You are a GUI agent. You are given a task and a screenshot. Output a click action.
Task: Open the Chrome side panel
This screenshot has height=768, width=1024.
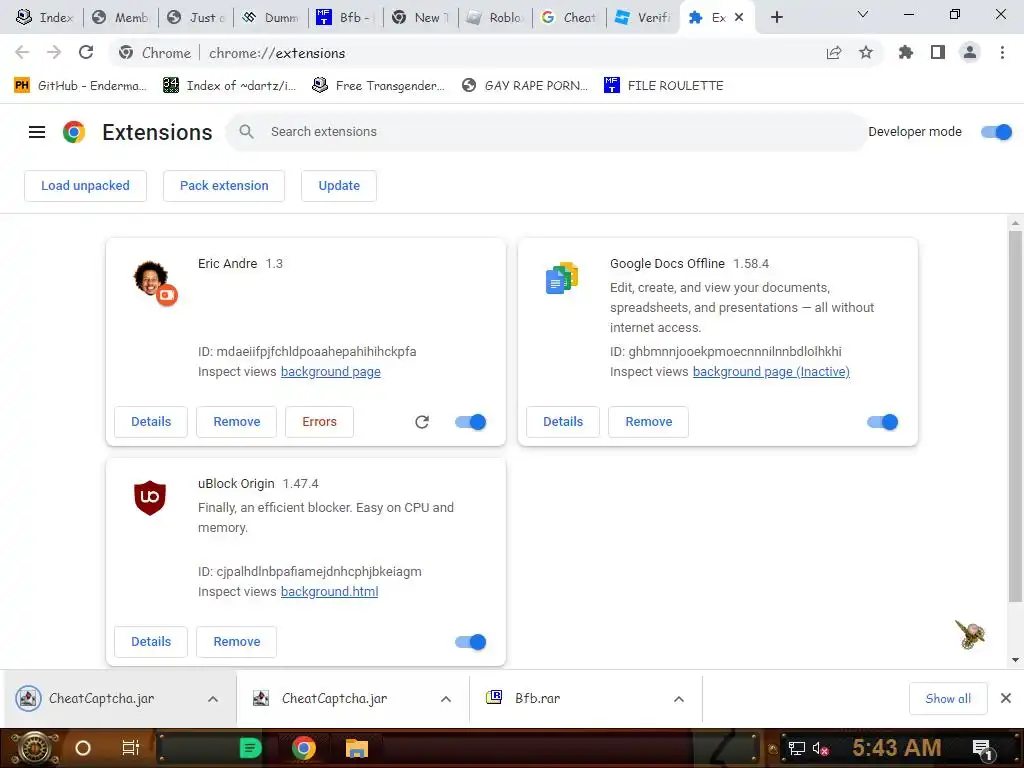938,52
